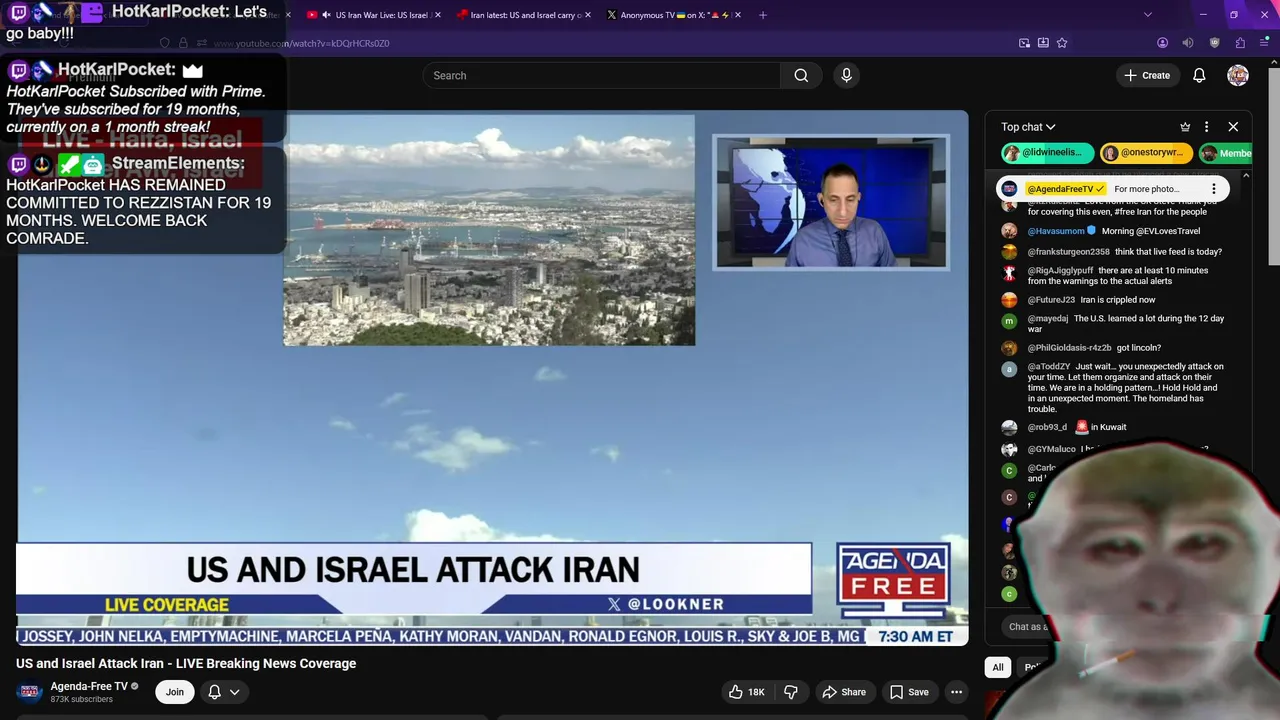Image resolution: width=1280 pixels, height=720 pixels.
Task: Click the @onestorywr super chat chip
Action: click(1146, 153)
